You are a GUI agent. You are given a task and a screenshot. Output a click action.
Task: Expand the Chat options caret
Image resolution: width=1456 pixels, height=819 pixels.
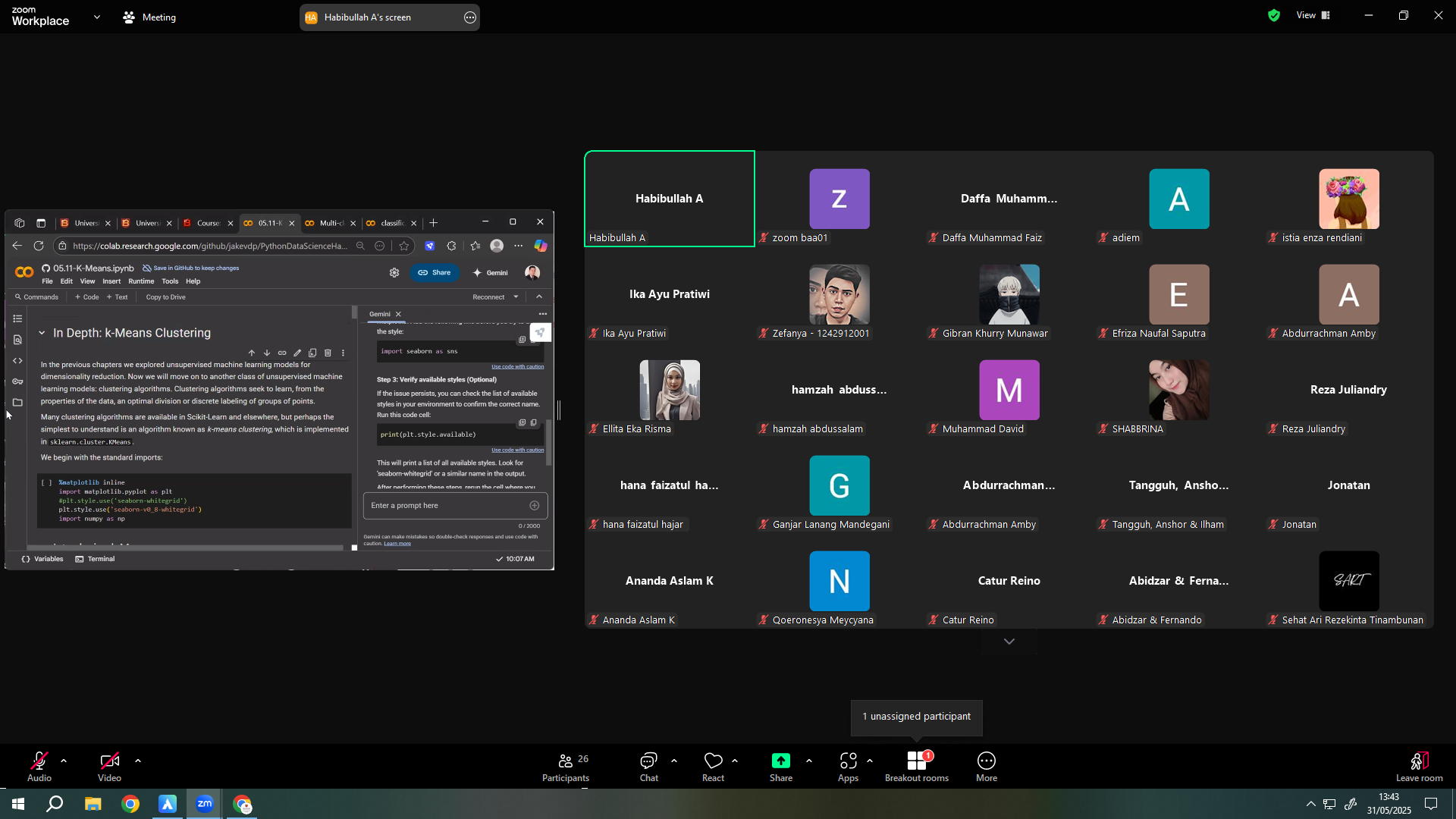[x=674, y=761]
